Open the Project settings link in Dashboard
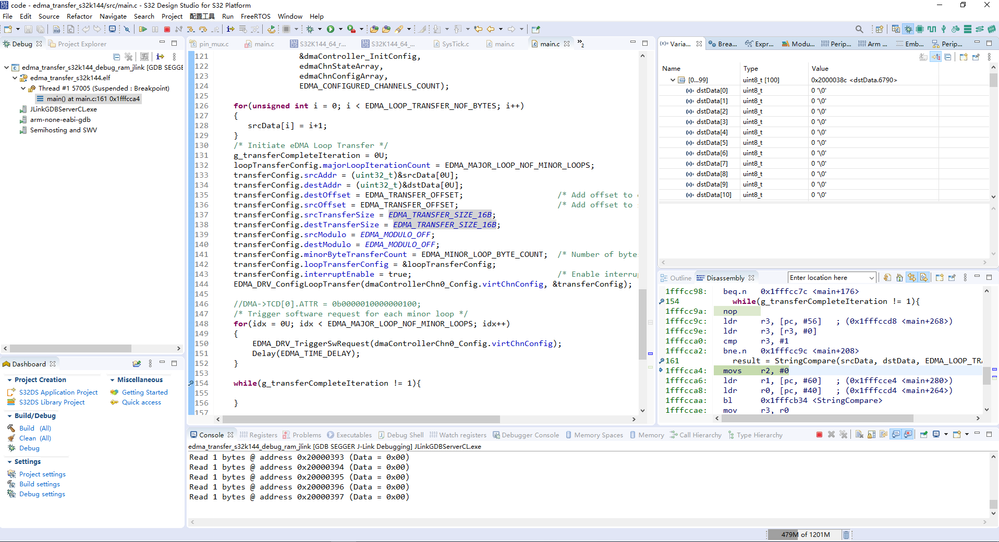999x542 pixels. (42, 474)
